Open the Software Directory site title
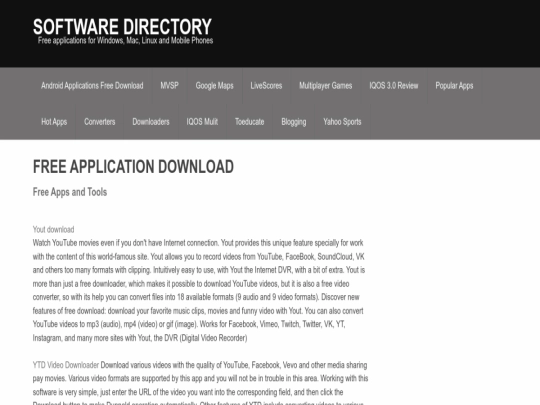Screen dimensions: 540x405 coord(122,27)
